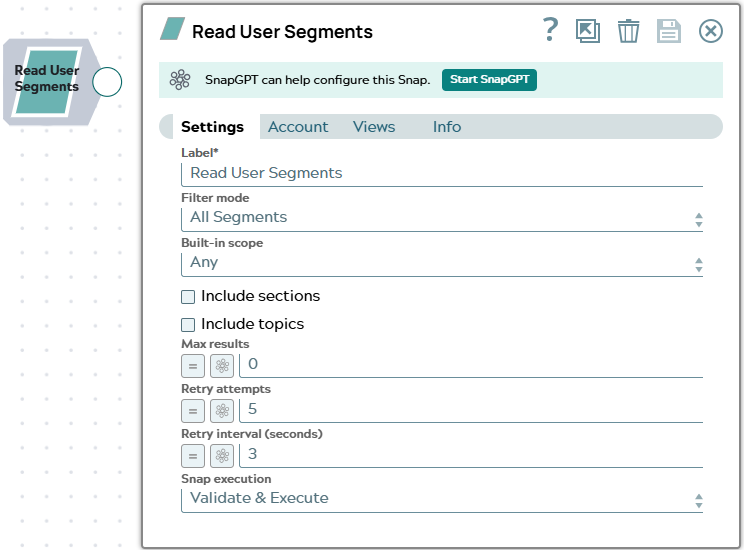The image size is (744, 550).
Task: Click the Max results value field
Action: (x=471, y=365)
